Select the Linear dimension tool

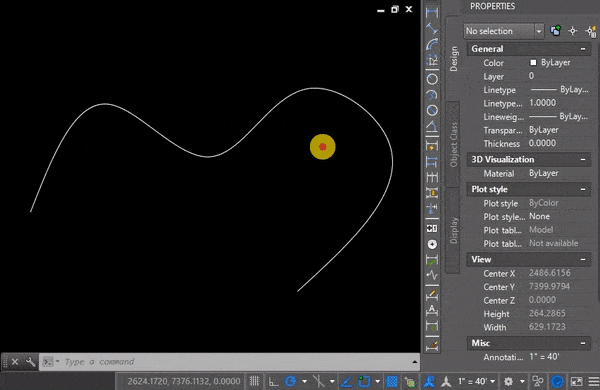click(432, 13)
